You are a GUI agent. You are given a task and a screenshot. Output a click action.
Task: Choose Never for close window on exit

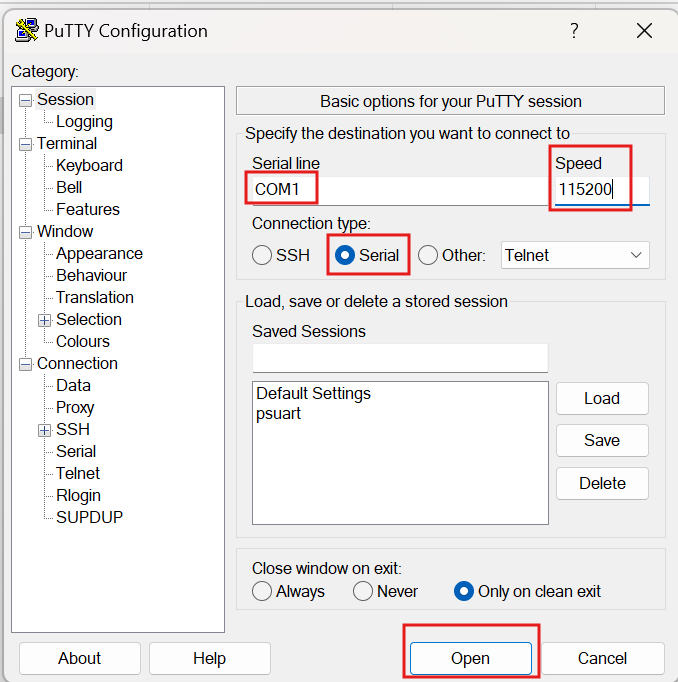click(x=363, y=591)
